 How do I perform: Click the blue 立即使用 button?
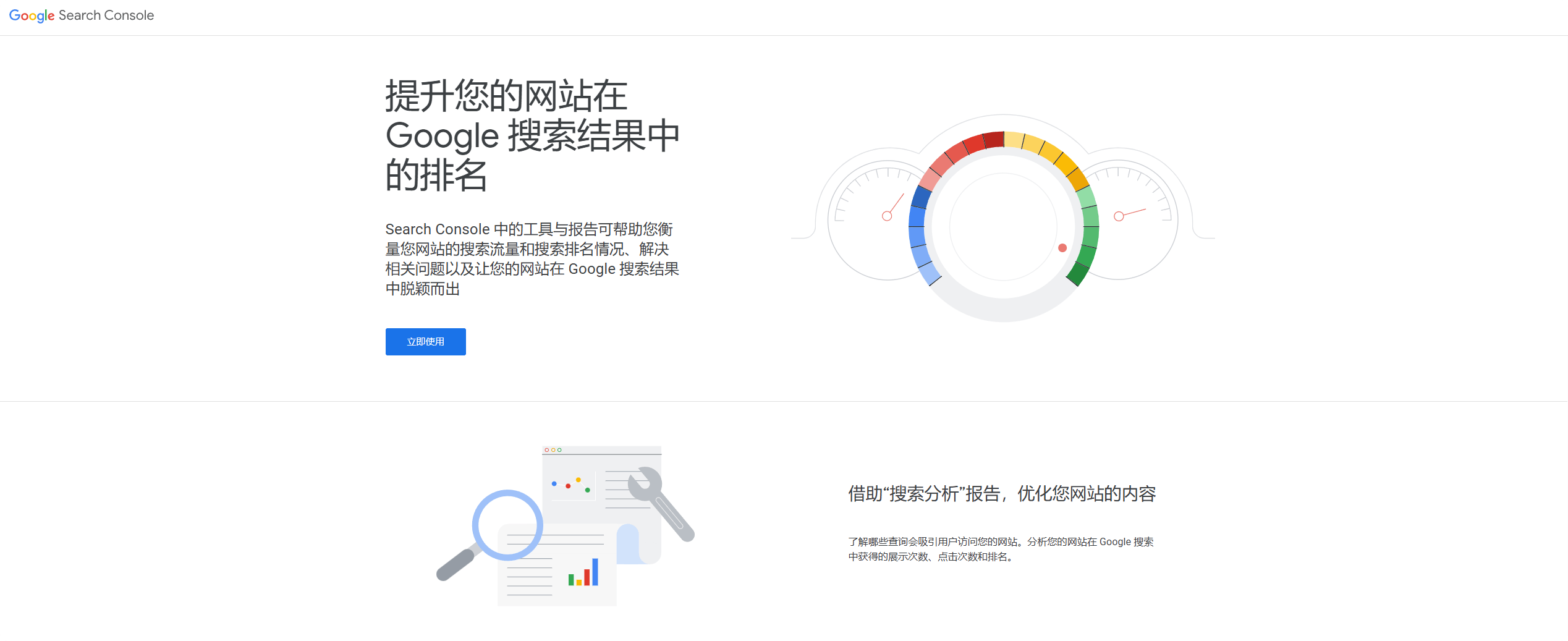click(425, 342)
